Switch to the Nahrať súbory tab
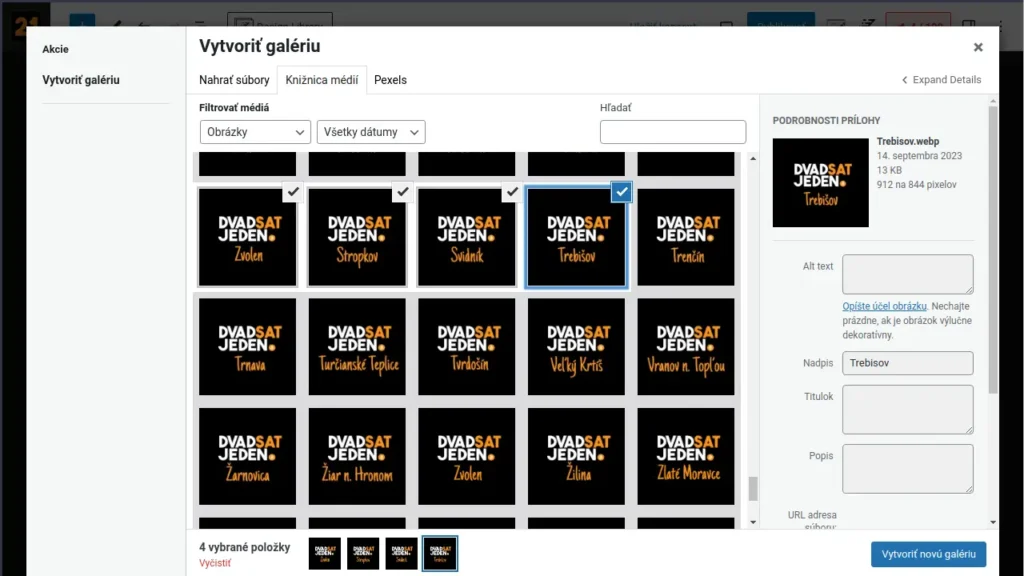 234,80
